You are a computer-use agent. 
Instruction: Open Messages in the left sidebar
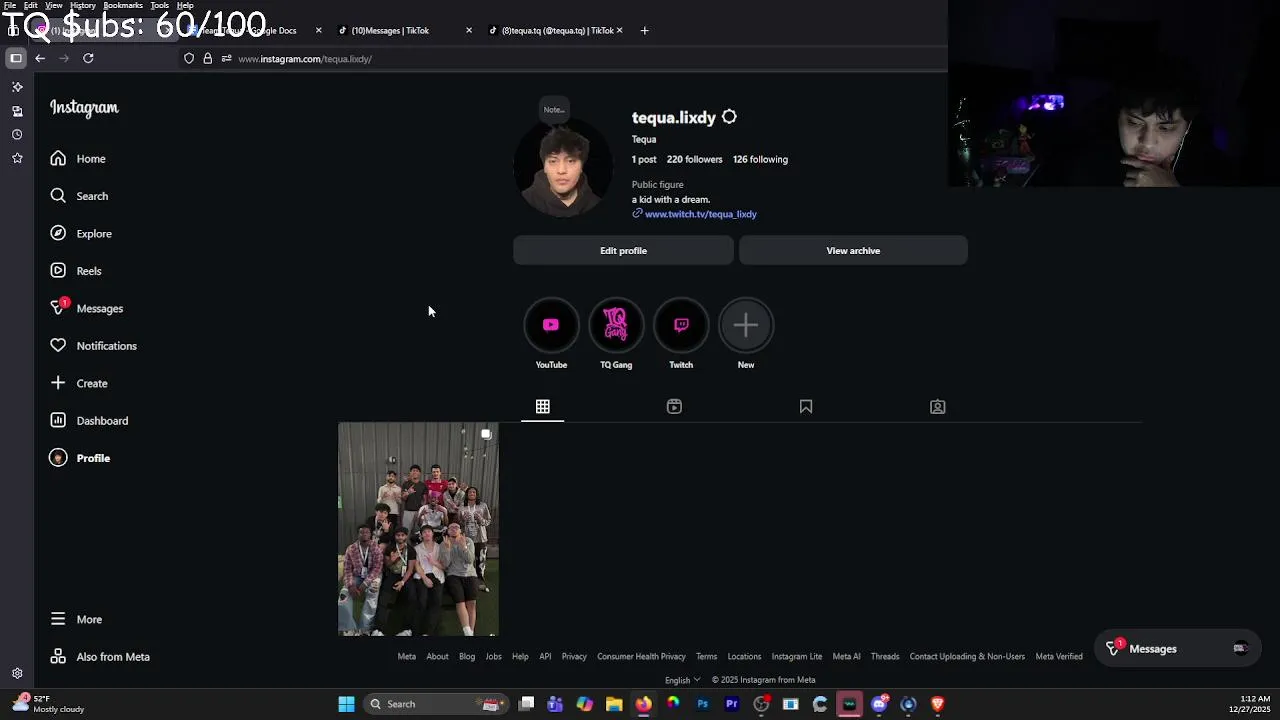pos(87,308)
